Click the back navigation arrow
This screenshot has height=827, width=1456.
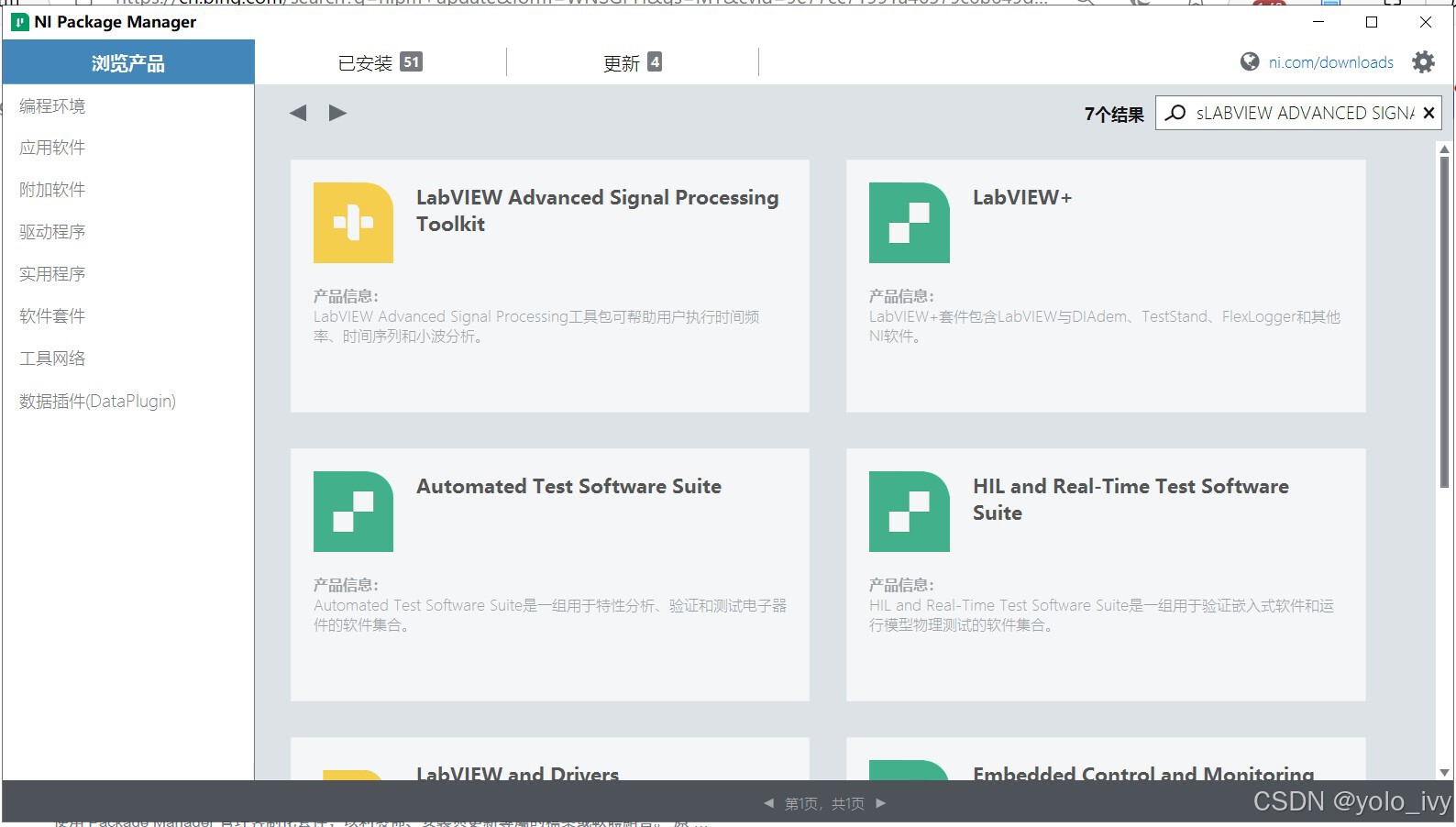298,113
